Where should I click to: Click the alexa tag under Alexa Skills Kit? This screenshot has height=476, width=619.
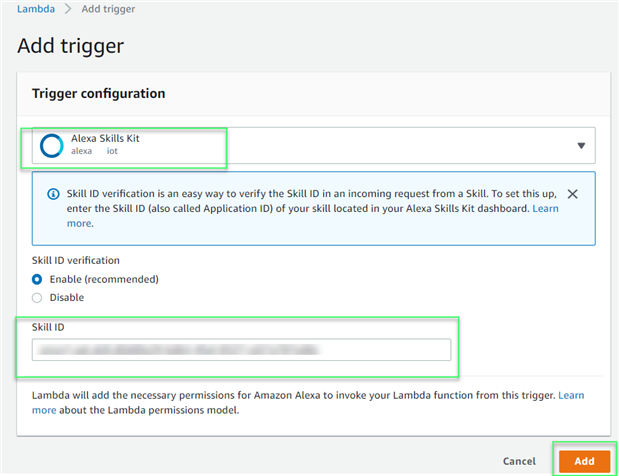coord(81,152)
